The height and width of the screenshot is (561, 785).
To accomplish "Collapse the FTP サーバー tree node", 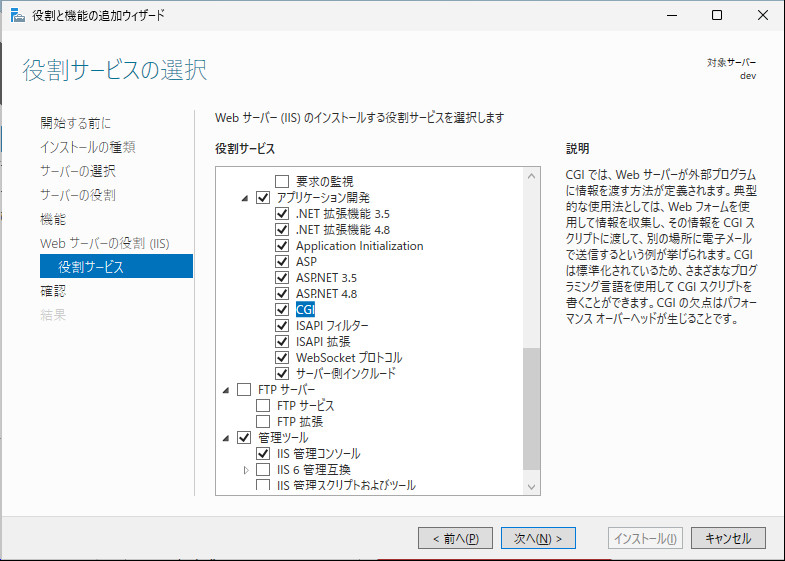I will tap(226, 390).
